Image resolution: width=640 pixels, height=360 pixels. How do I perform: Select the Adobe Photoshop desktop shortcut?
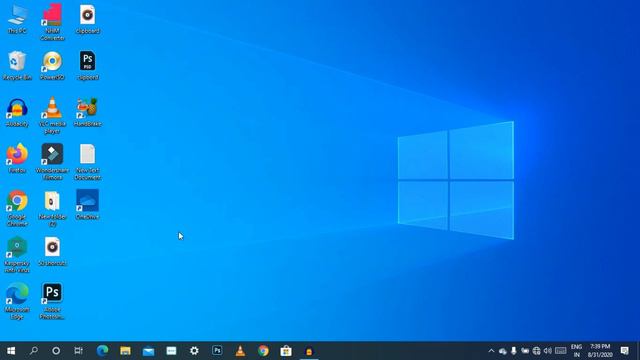52,301
